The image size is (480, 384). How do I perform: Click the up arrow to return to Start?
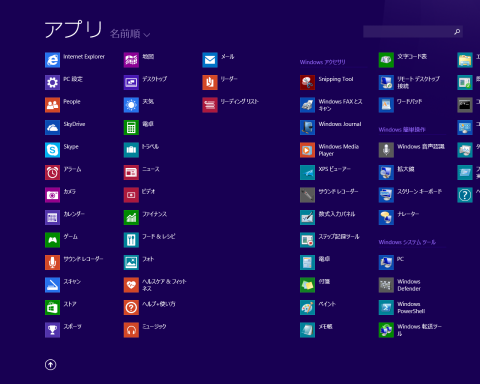(51, 365)
